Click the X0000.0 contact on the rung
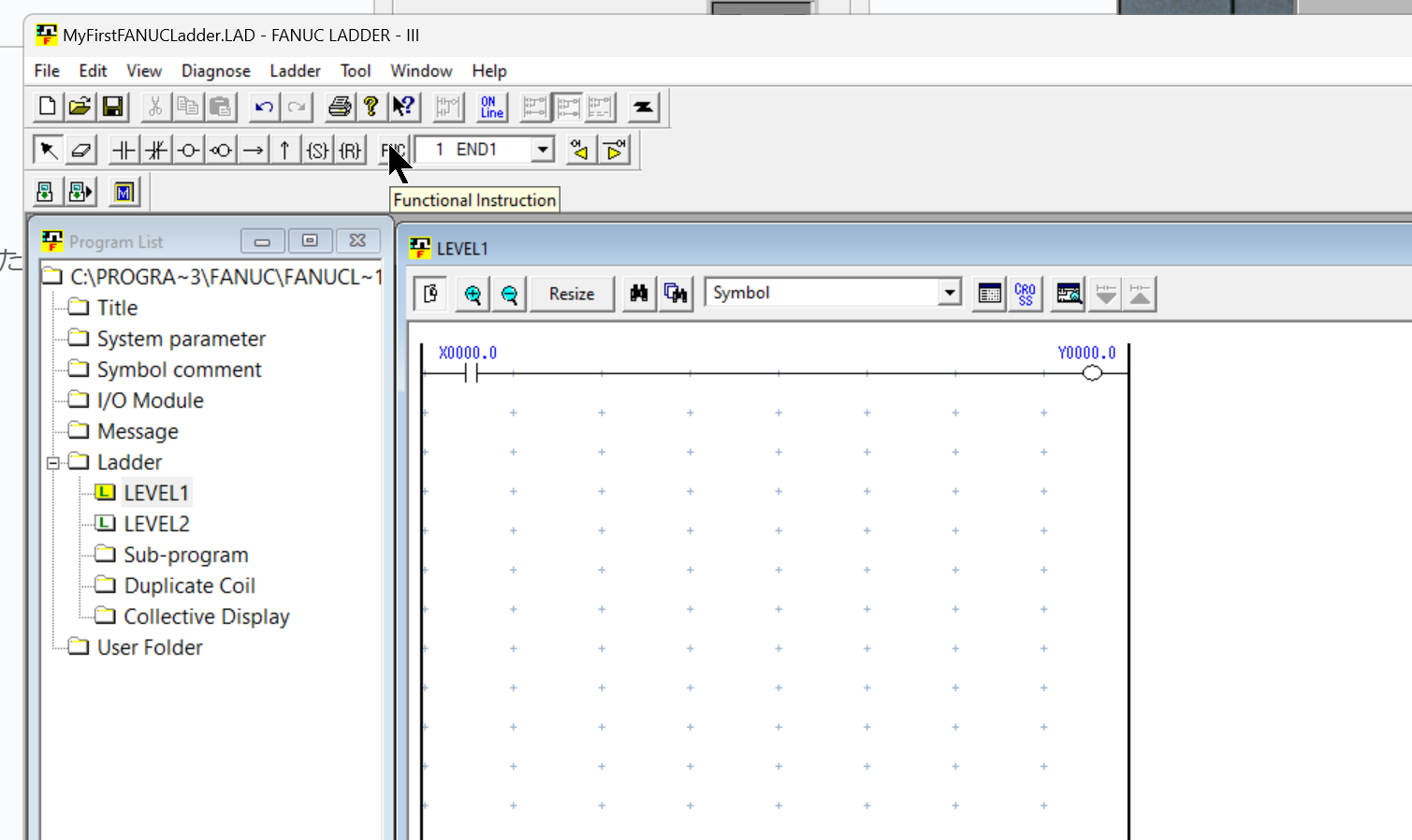This screenshot has width=1412, height=840. (472, 373)
